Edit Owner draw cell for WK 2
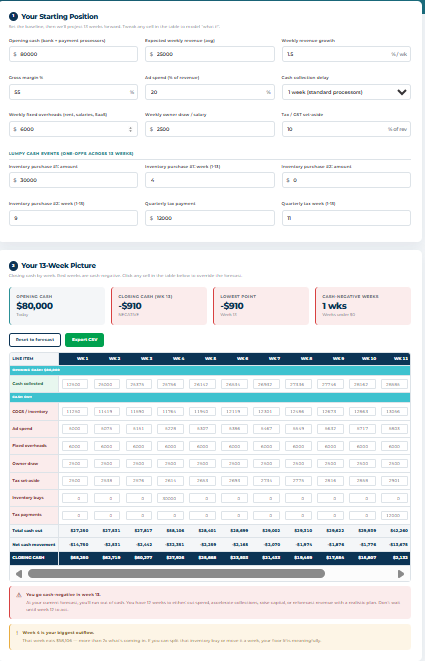This screenshot has height=661, width=425. pyautogui.click(x=107, y=463)
